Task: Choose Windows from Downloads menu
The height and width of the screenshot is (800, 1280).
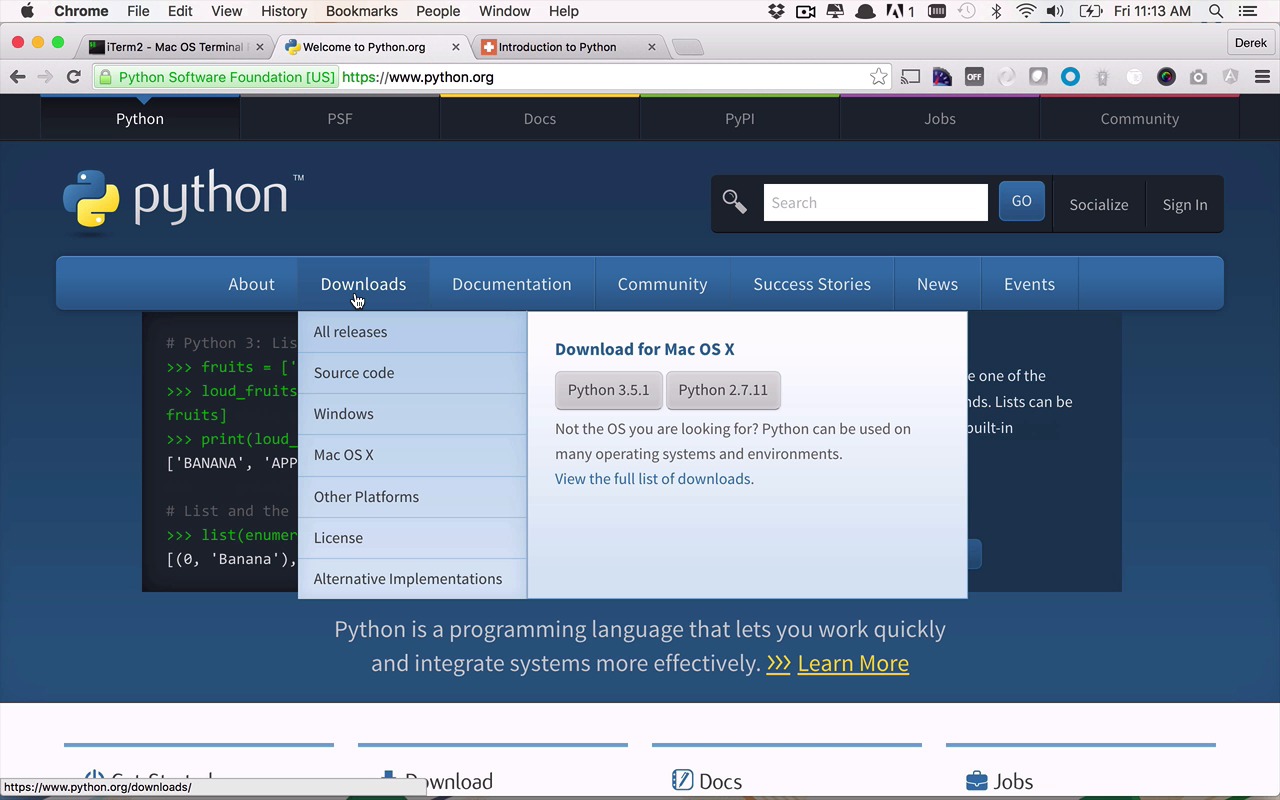Action: (x=412, y=414)
